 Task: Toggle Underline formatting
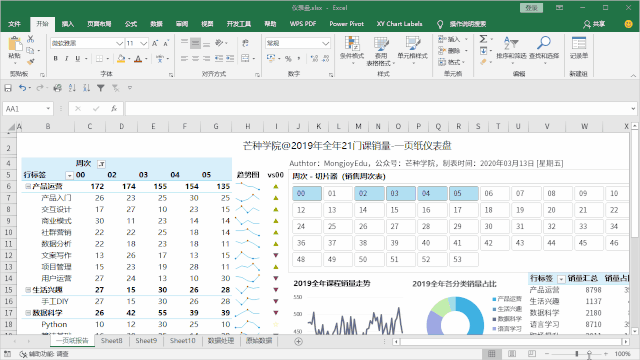[78, 59]
